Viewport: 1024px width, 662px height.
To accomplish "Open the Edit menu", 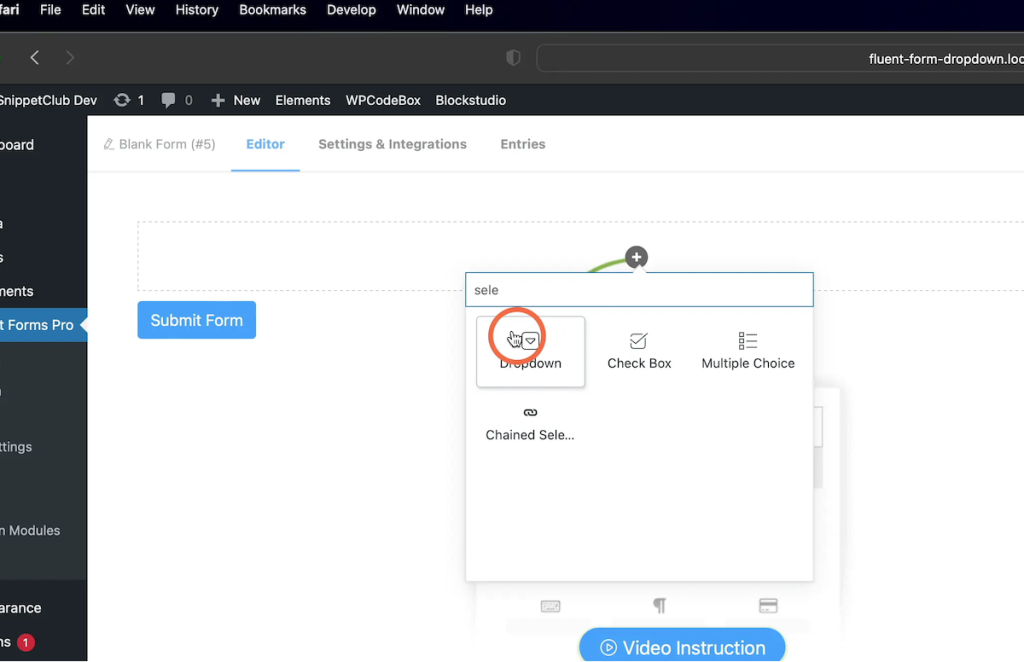I will coord(93,10).
